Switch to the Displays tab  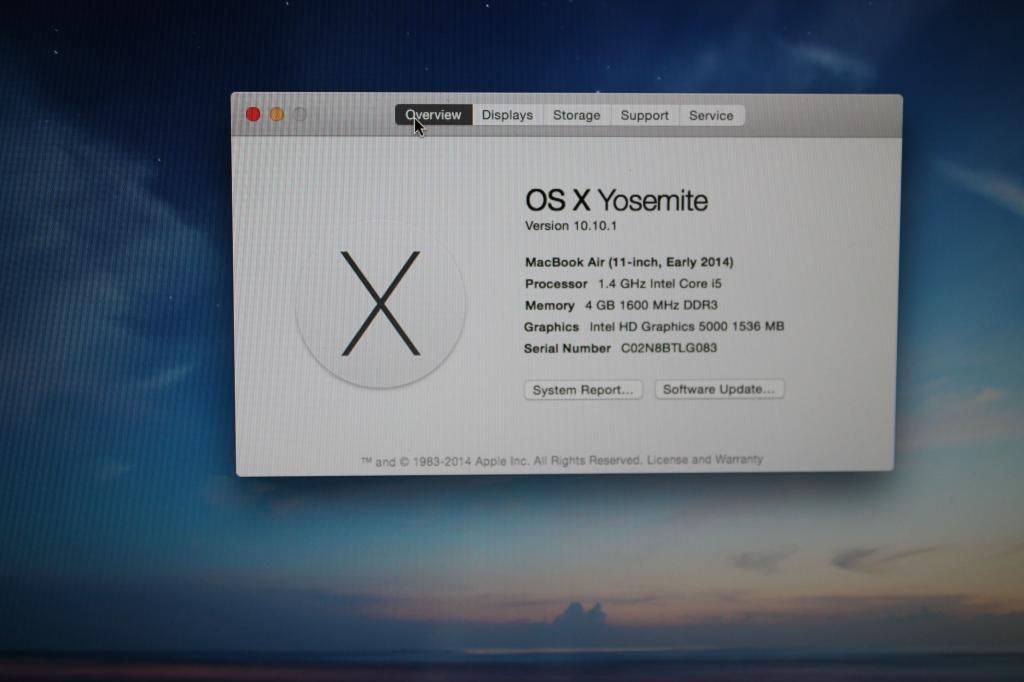(x=506, y=115)
